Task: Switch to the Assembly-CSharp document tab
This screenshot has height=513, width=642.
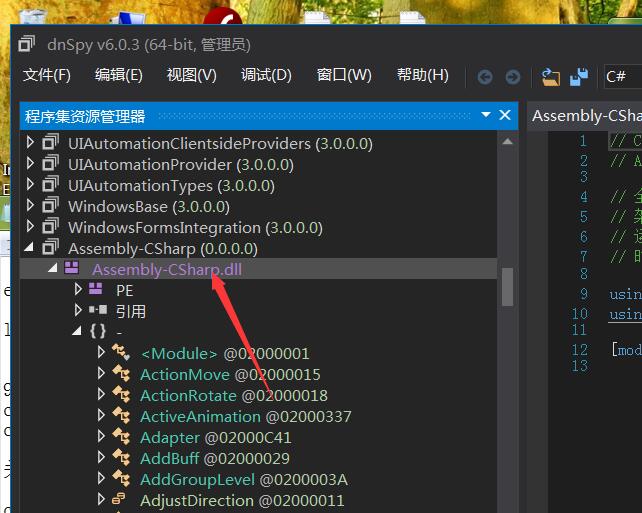Action: click(x=586, y=116)
